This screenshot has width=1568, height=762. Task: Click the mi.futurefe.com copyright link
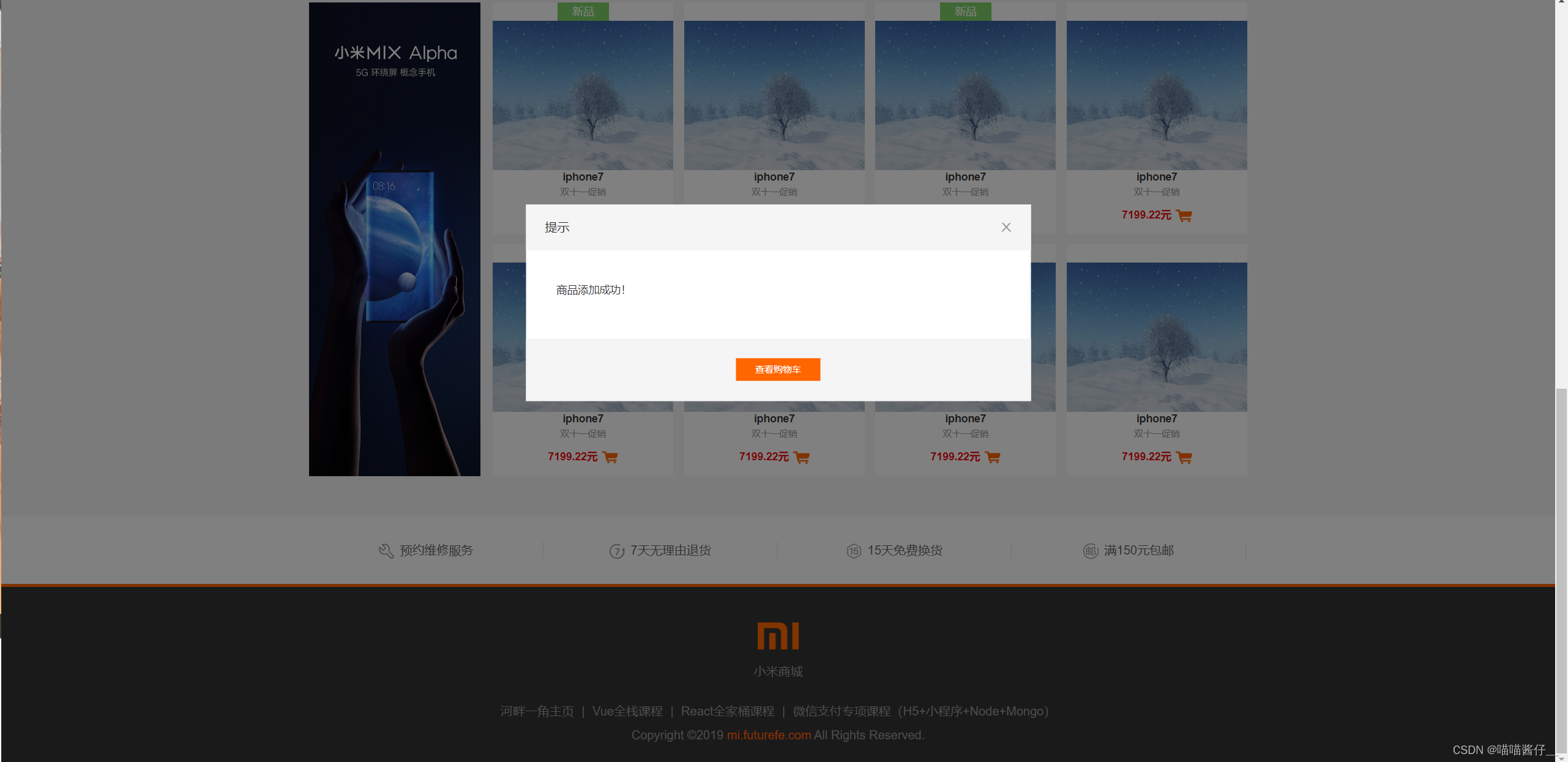767,735
